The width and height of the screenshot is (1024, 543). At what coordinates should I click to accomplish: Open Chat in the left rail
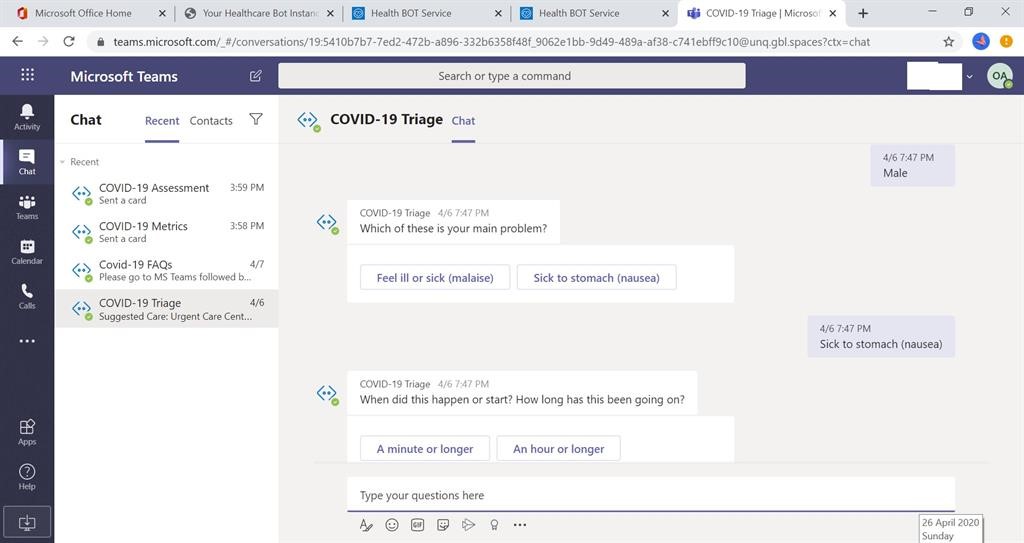tap(27, 161)
